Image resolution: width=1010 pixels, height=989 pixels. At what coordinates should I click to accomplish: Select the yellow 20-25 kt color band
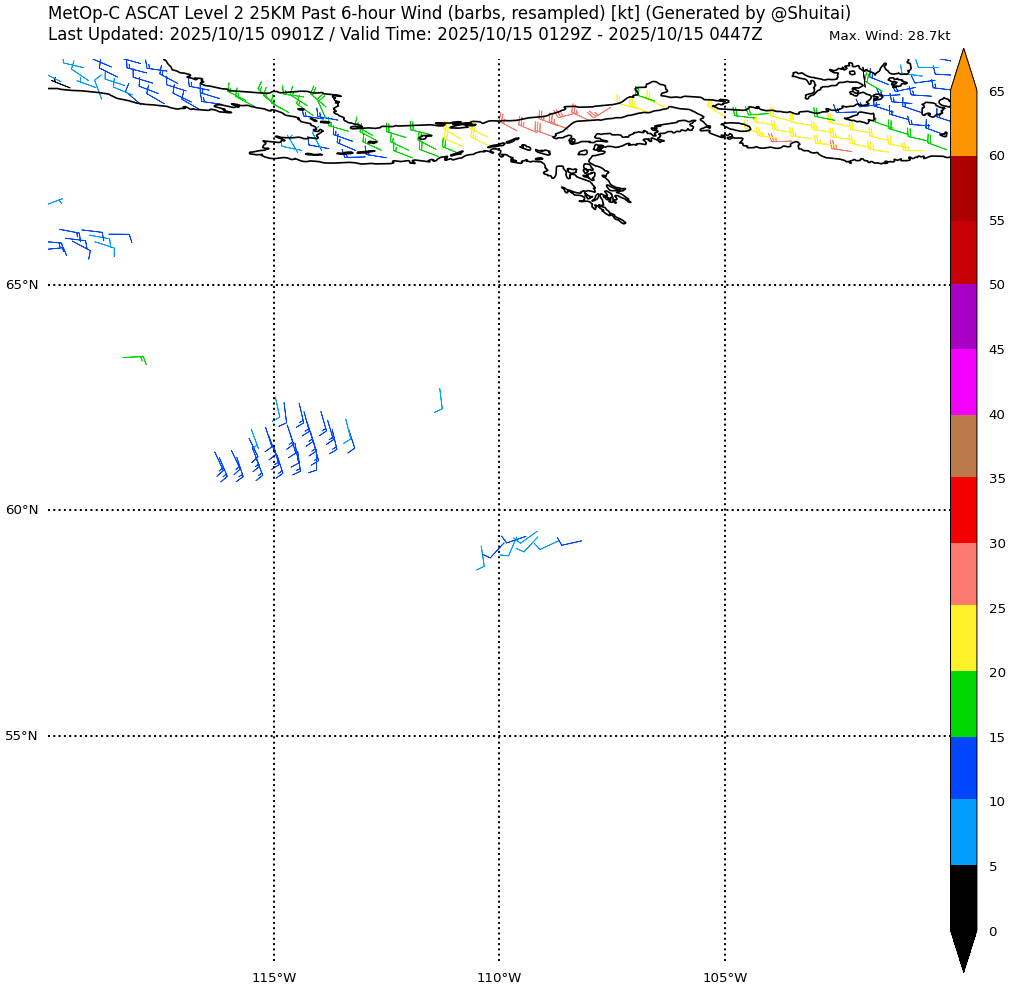[963, 638]
